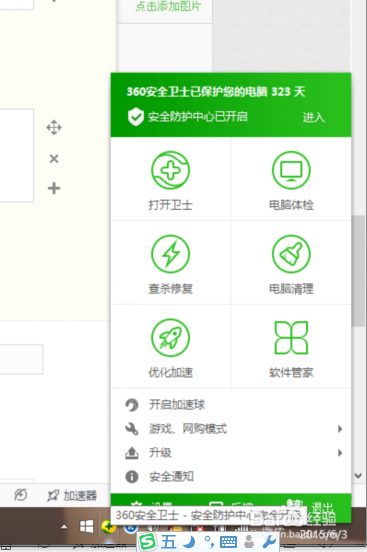Click scrollbar down arrow on the page
Screen dimensions: 367x552
pyautogui.click(x=358, y=476)
